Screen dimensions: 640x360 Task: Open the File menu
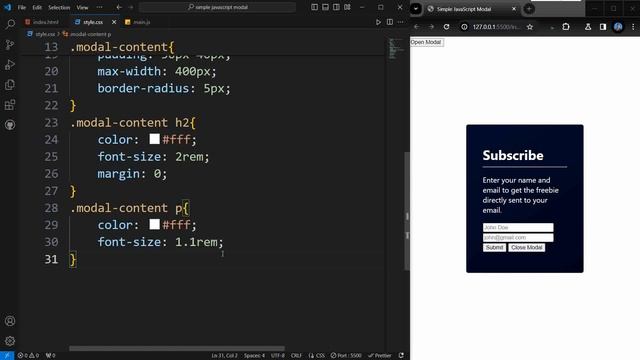22,7
